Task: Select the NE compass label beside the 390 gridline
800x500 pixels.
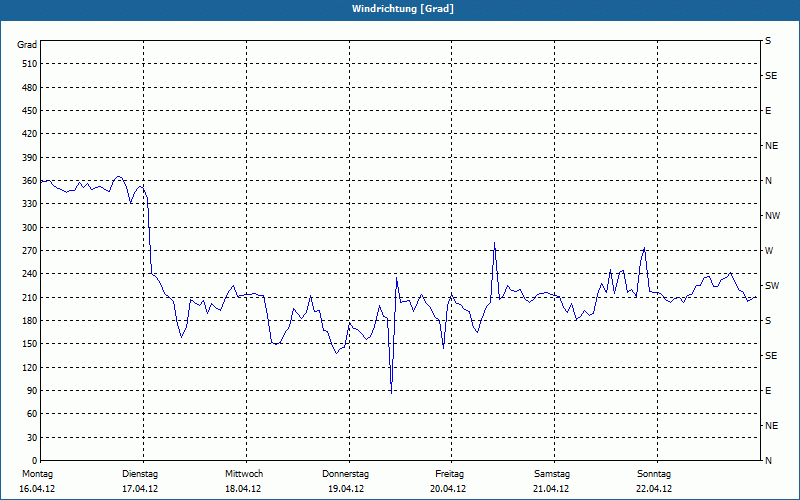Action: tap(771, 146)
